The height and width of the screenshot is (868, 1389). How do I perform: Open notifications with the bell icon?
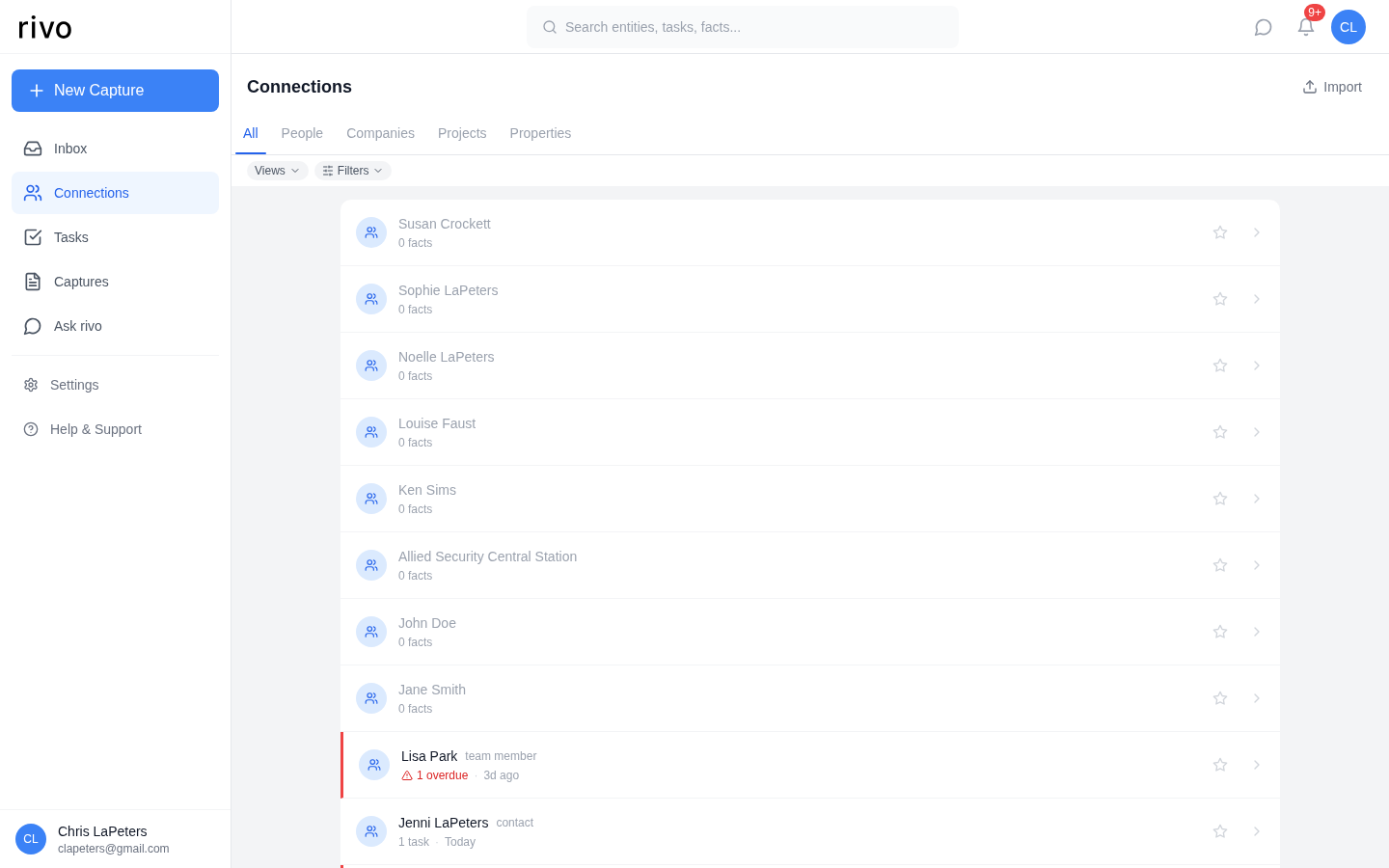pos(1306,27)
